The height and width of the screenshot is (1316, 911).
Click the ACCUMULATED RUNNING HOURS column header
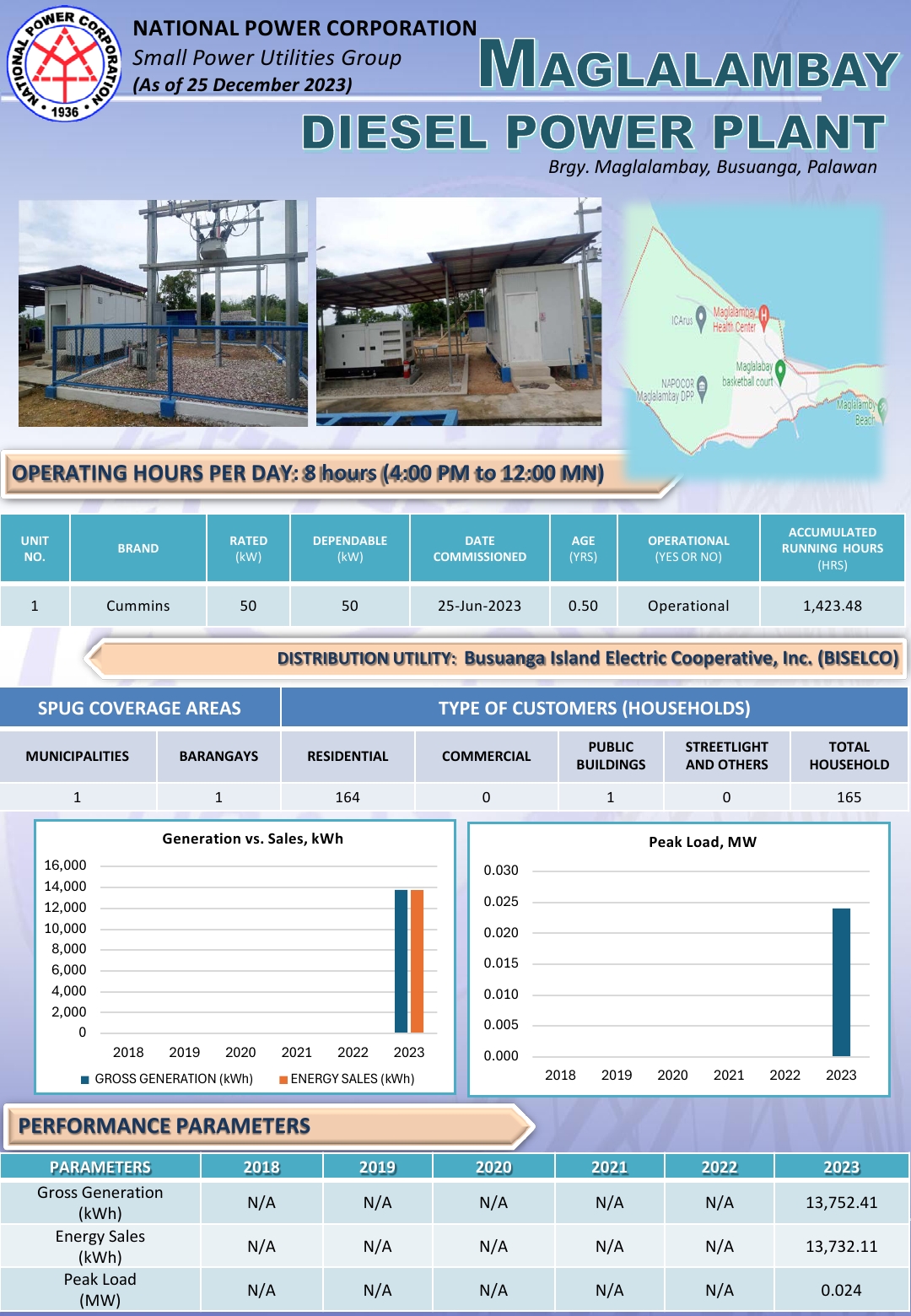[x=833, y=548]
